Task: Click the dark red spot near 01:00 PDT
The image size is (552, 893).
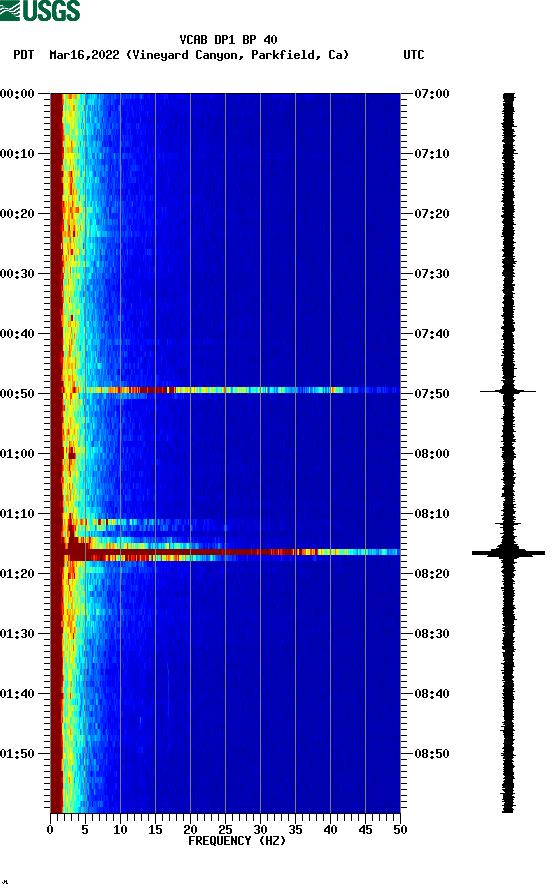Action: click(72, 454)
